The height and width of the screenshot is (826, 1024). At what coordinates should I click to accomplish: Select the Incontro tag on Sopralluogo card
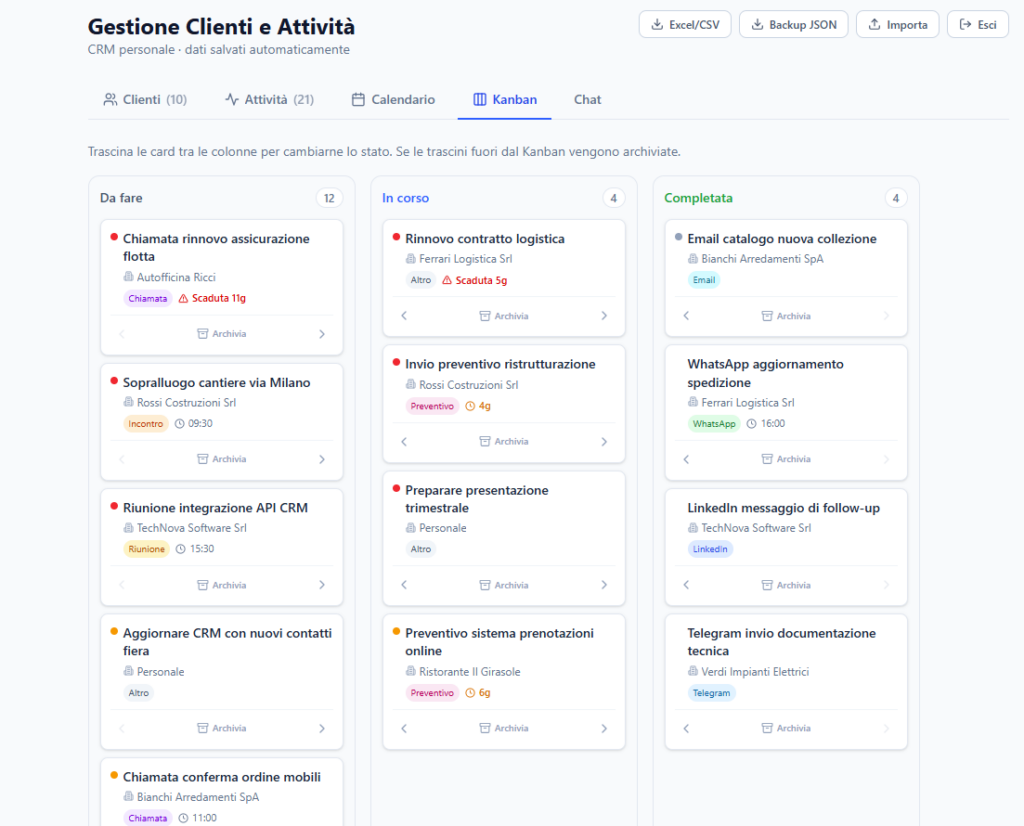point(146,424)
